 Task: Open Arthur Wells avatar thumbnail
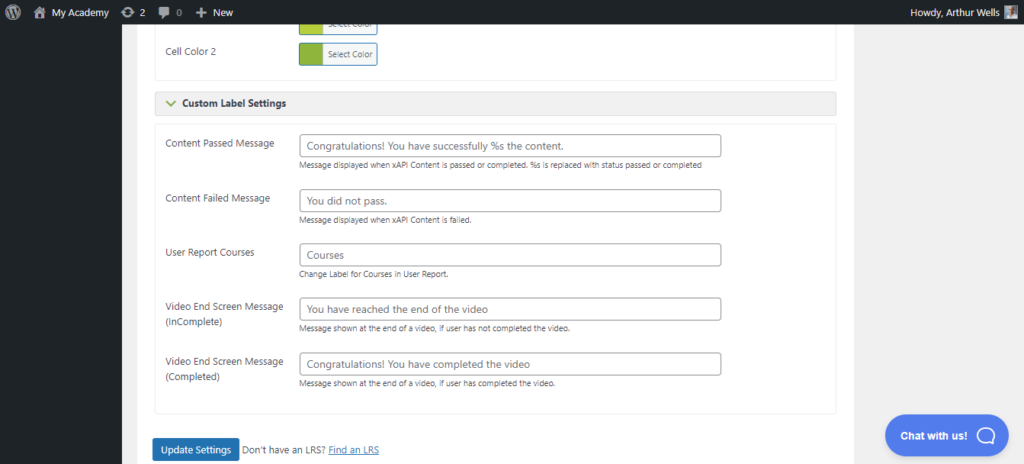(1011, 12)
